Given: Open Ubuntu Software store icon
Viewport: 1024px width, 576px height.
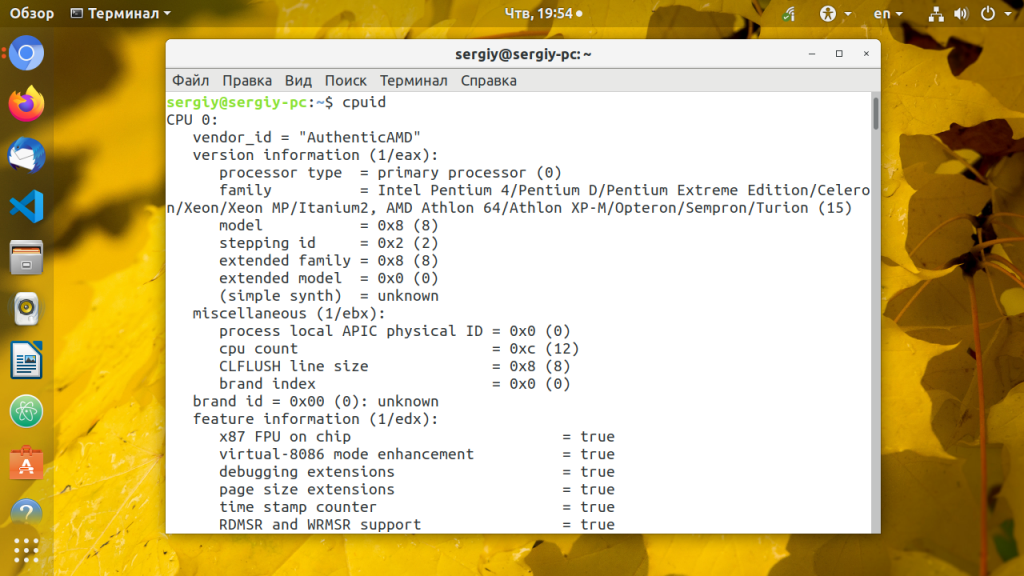Looking at the screenshot, I should click(27, 463).
